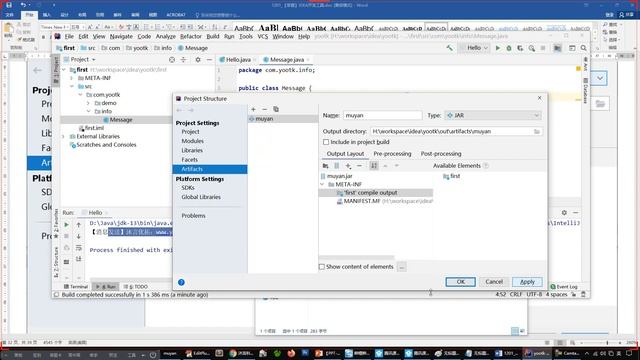Confirm the dialog with the OK button
The image size is (640, 360).
point(460,282)
